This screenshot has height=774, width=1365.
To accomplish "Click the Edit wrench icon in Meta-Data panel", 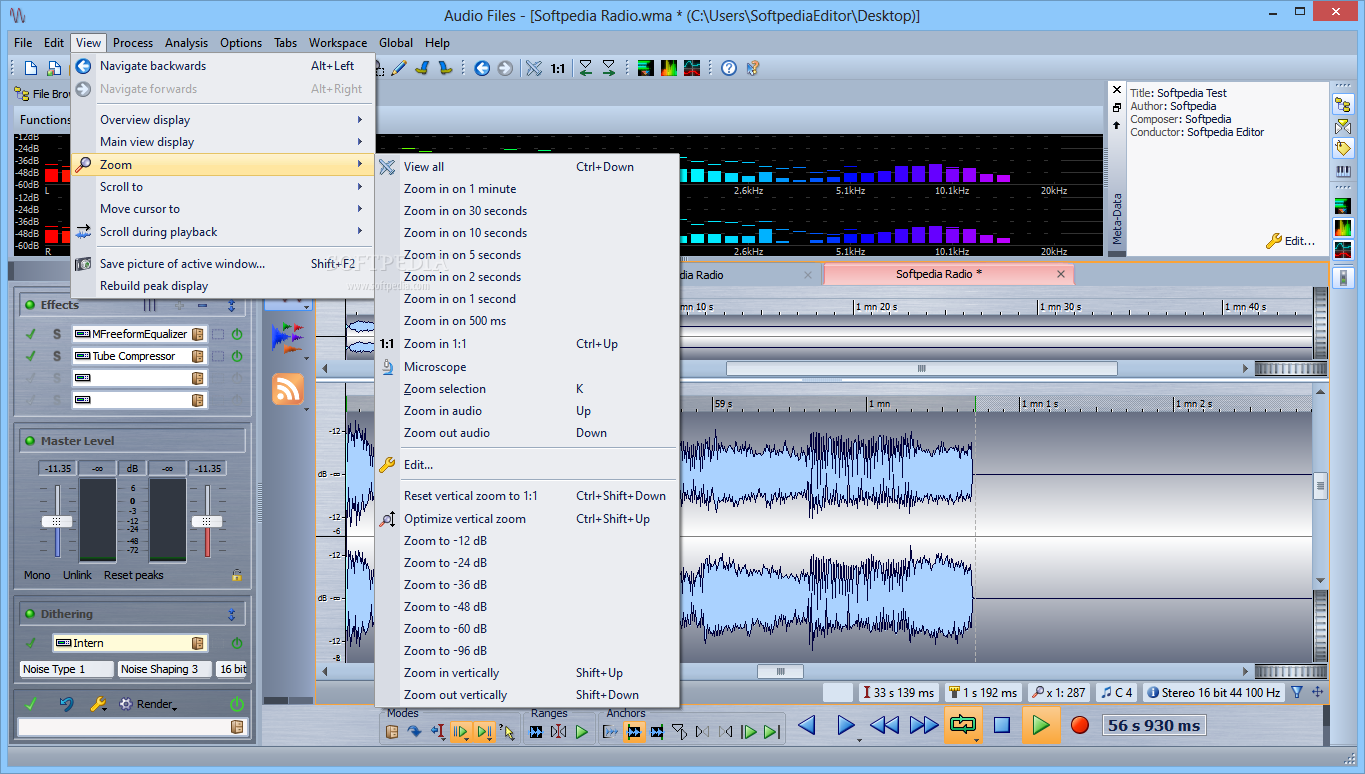I will [x=1274, y=241].
